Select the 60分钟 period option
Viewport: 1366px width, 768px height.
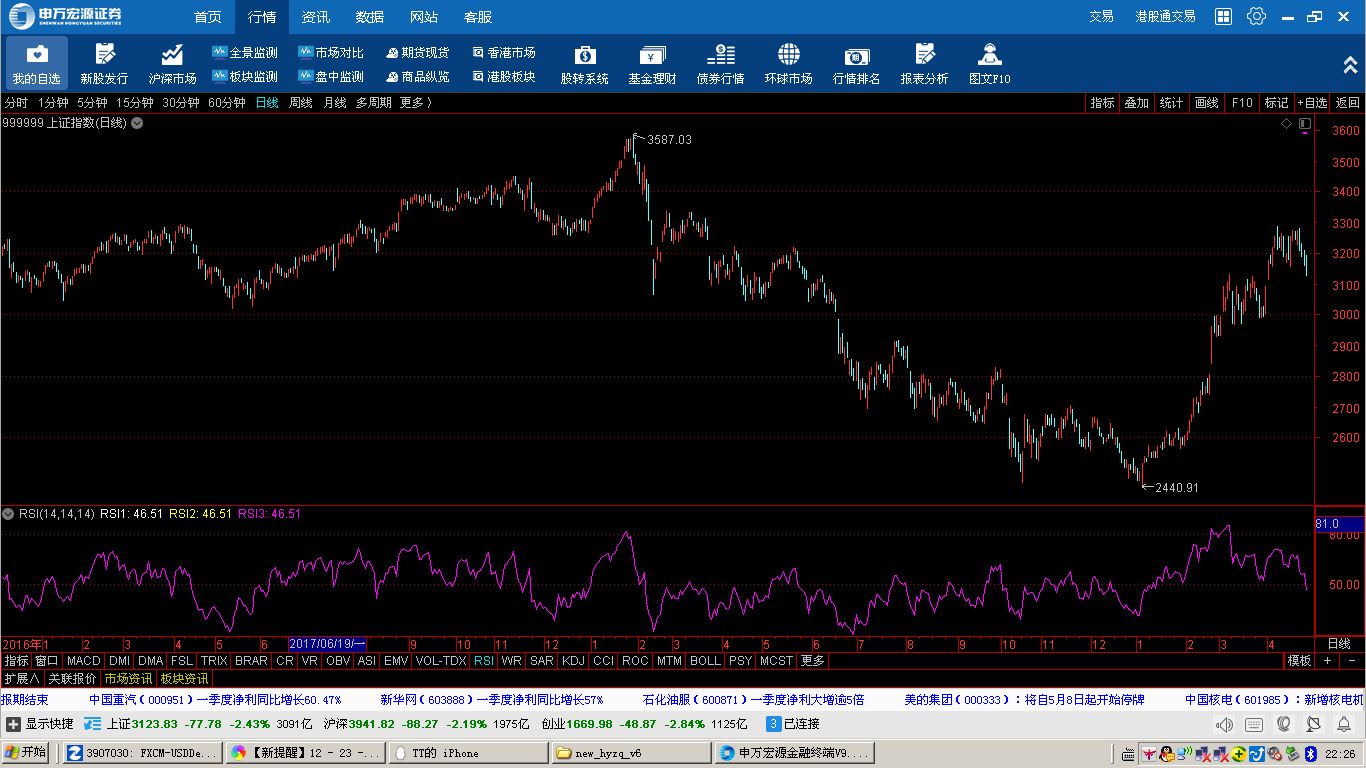pyautogui.click(x=226, y=103)
